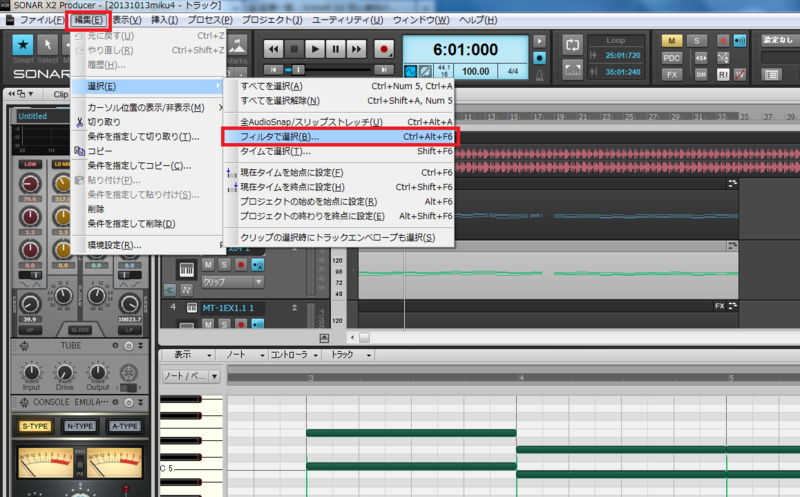Select S-TYPE console emulation
800x497 pixels.
[x=35, y=426]
